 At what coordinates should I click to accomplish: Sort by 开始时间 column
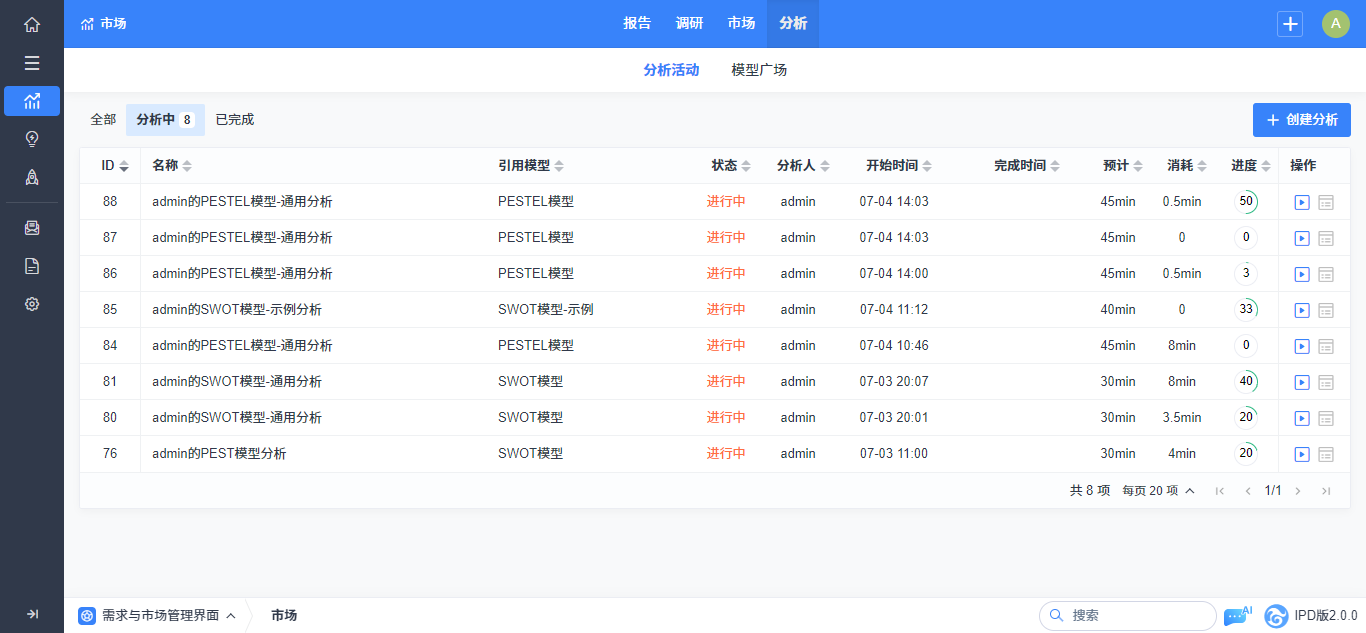[898, 166]
